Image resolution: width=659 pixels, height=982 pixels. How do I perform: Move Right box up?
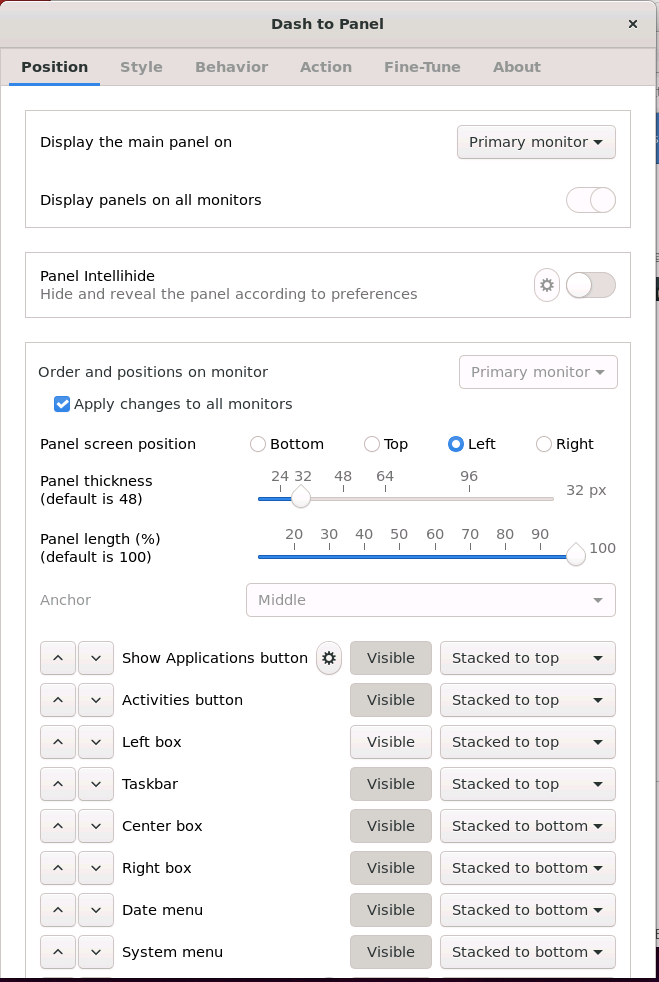(58, 868)
